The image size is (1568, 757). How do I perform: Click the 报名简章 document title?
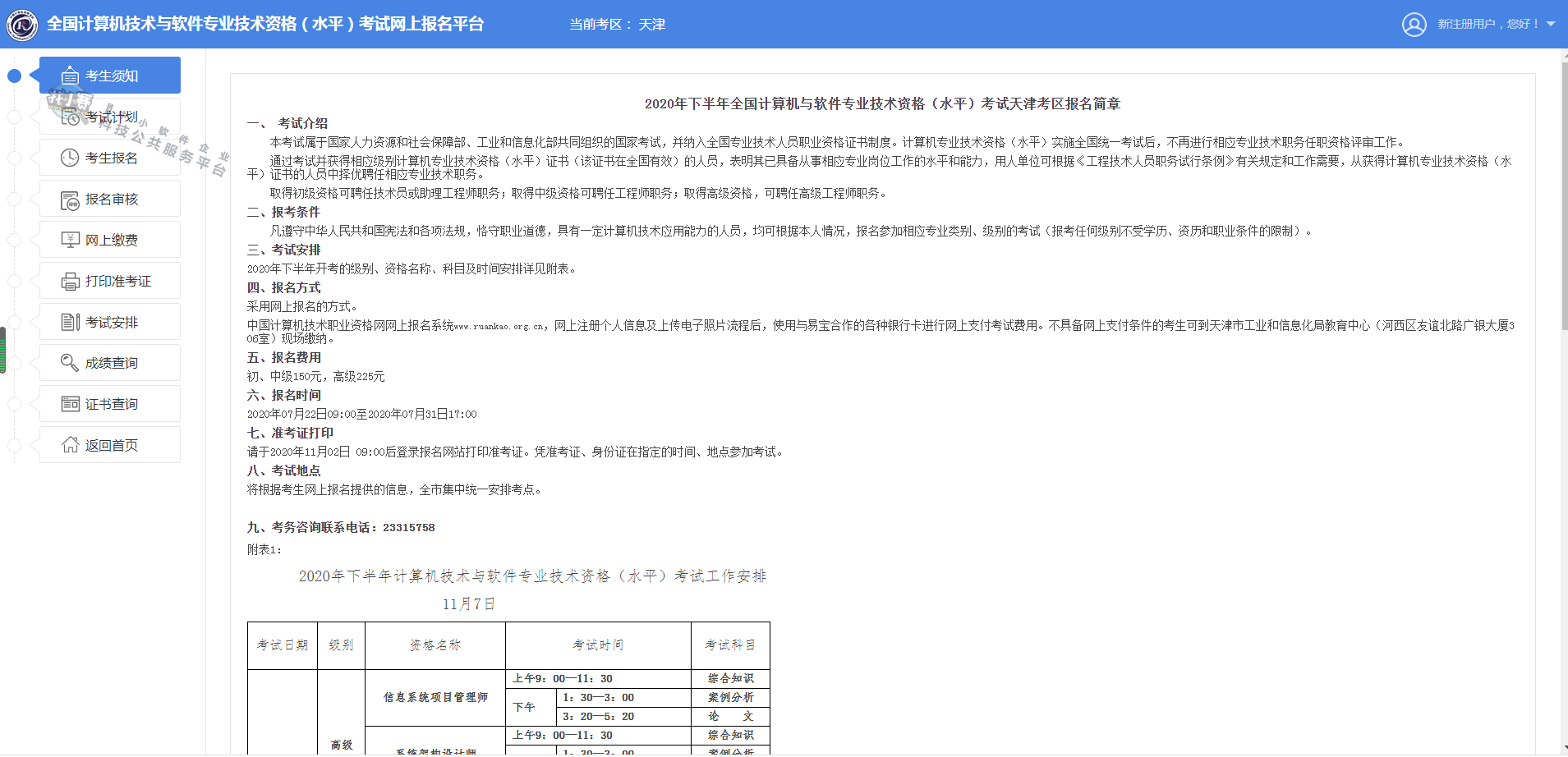pos(882,103)
